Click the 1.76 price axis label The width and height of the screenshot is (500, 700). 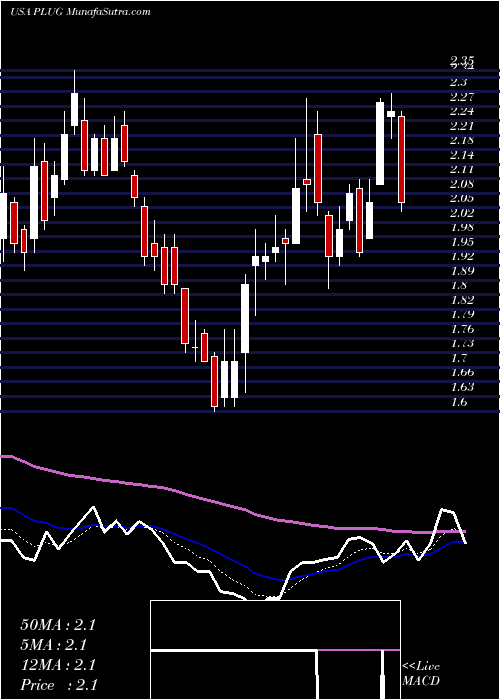(x=462, y=329)
